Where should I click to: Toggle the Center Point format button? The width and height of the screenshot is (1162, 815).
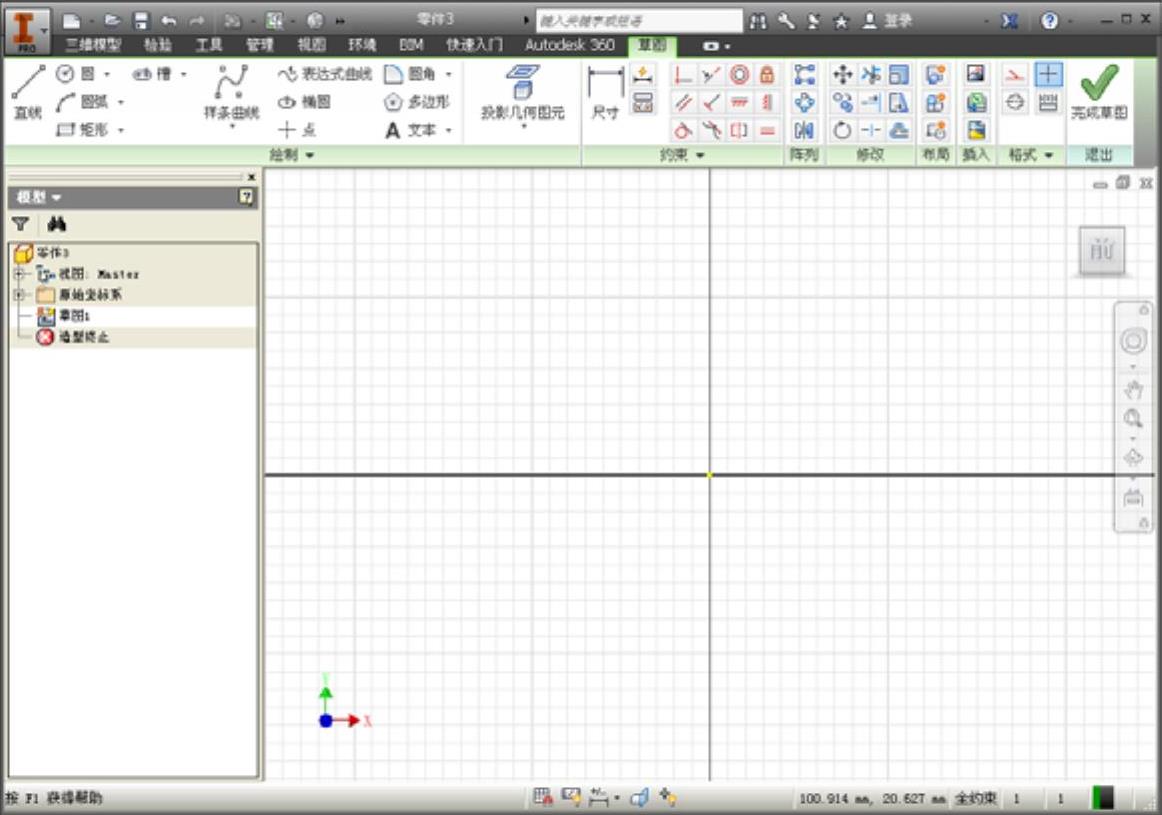(1048, 74)
